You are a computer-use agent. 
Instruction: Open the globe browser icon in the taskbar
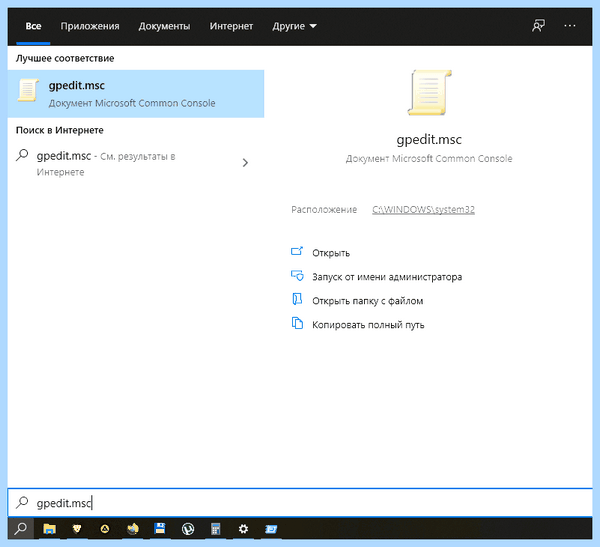[133, 529]
